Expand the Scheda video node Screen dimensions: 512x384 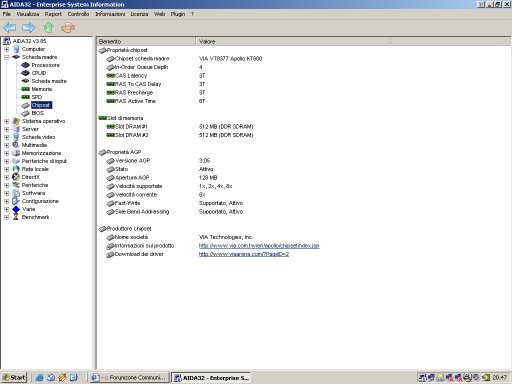tap(6, 137)
